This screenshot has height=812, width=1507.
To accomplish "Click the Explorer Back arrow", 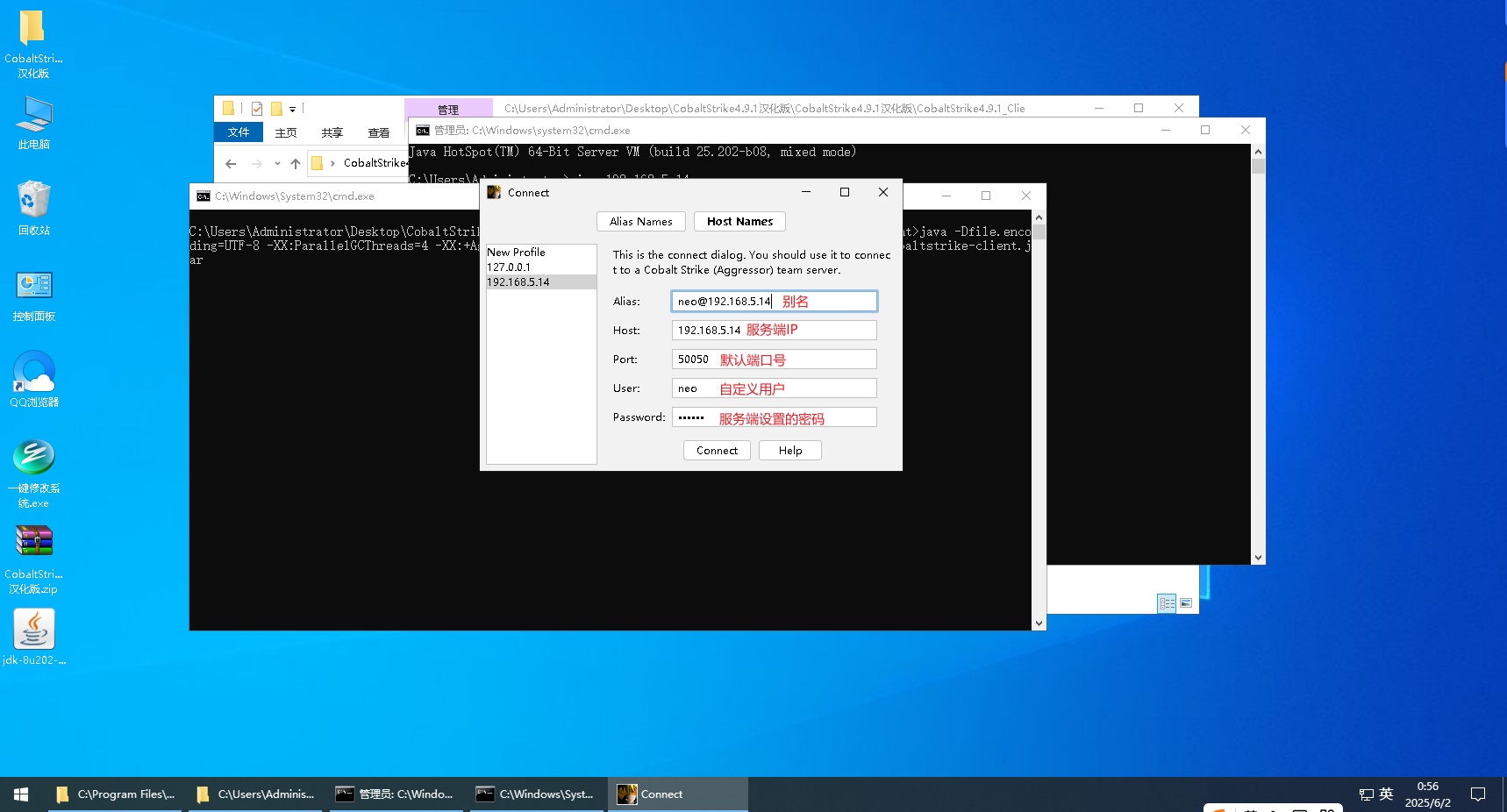I will tap(231, 164).
